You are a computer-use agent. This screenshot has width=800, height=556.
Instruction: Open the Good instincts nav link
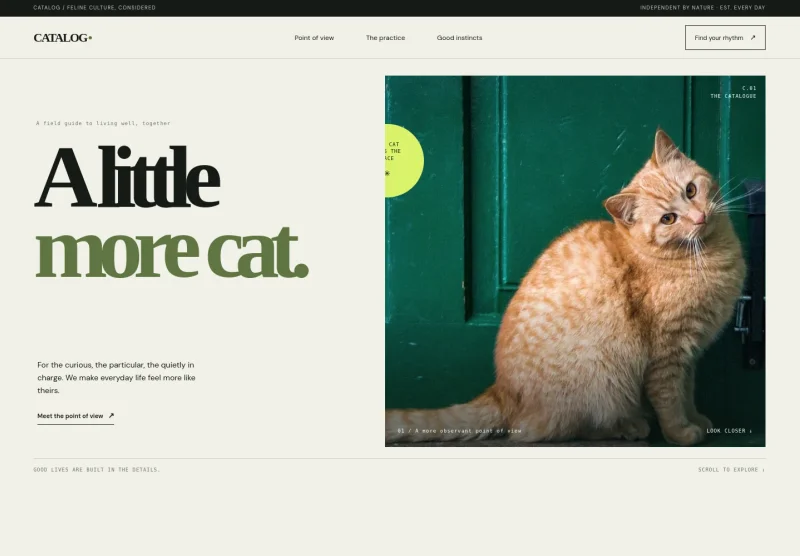tap(459, 38)
